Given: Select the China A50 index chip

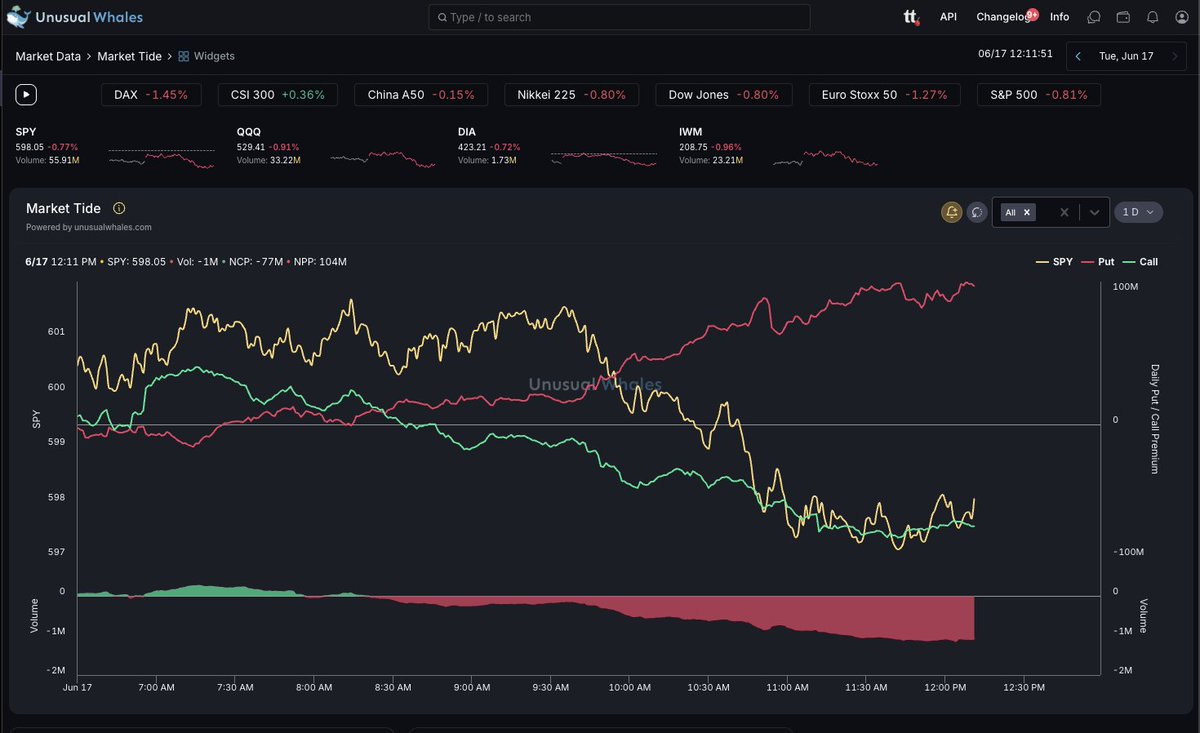Looking at the screenshot, I should tap(421, 95).
